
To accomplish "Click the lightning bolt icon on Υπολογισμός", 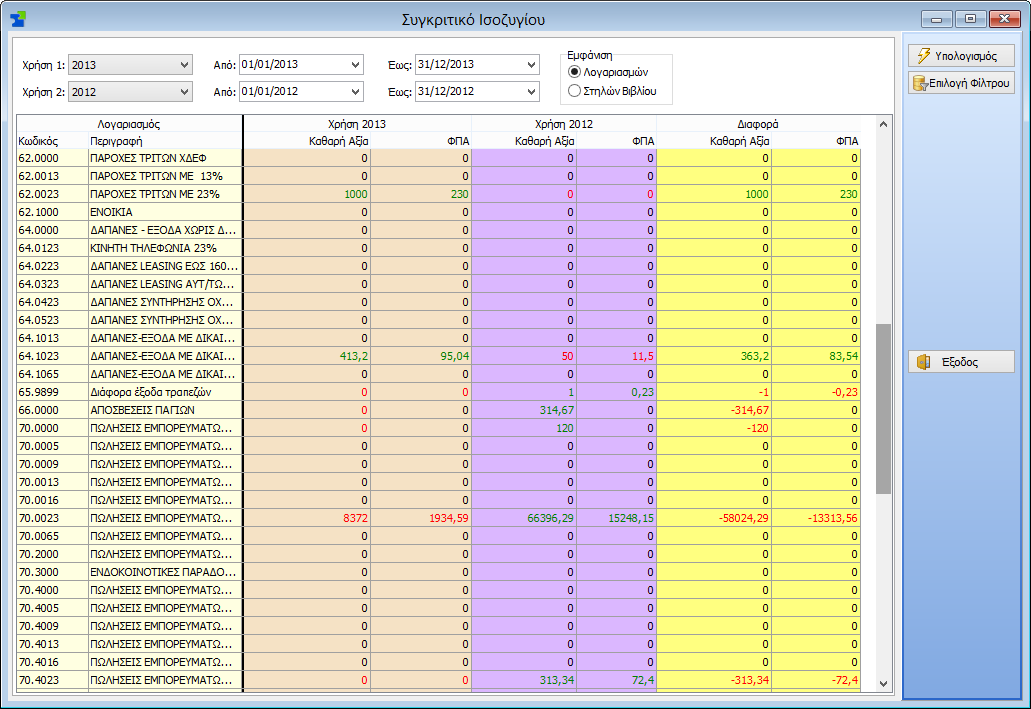I will coord(924,56).
